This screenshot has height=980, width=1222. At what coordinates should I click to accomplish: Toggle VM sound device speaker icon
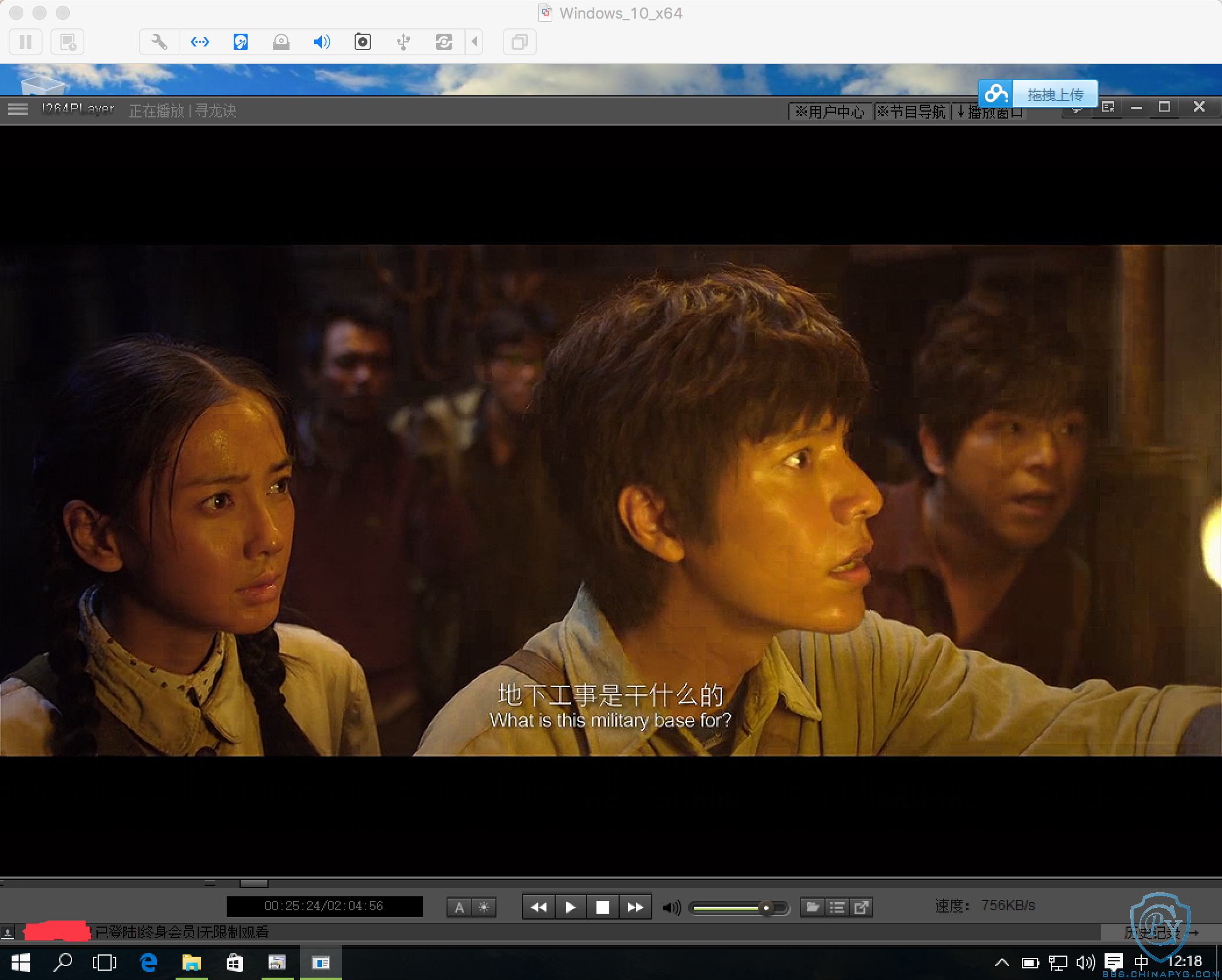click(322, 42)
